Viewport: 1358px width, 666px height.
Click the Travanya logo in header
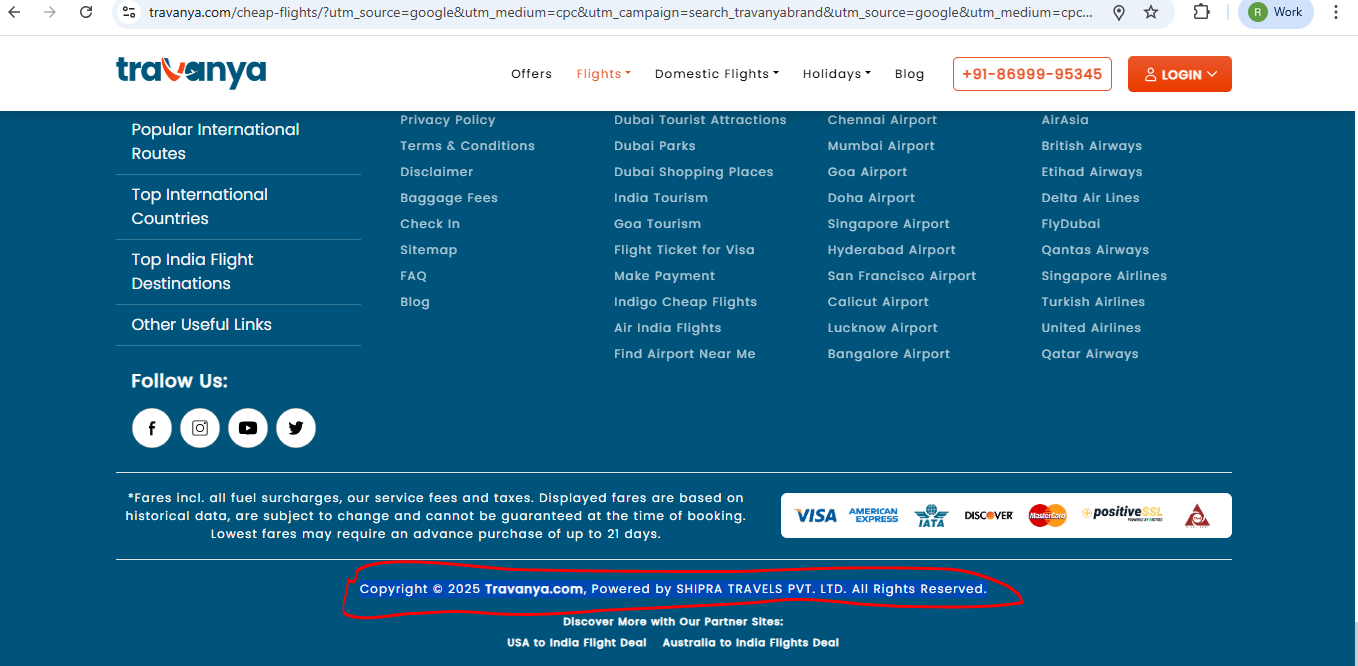click(191, 73)
